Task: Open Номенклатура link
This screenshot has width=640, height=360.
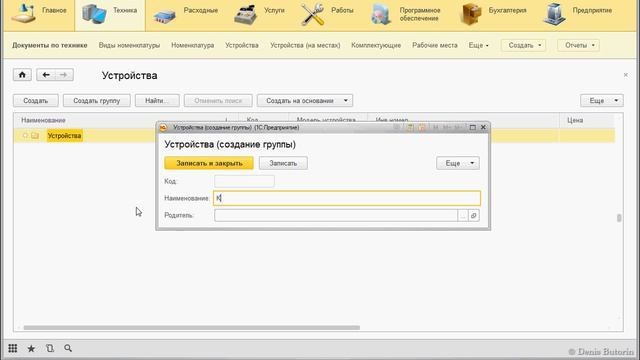Action: coord(192,45)
